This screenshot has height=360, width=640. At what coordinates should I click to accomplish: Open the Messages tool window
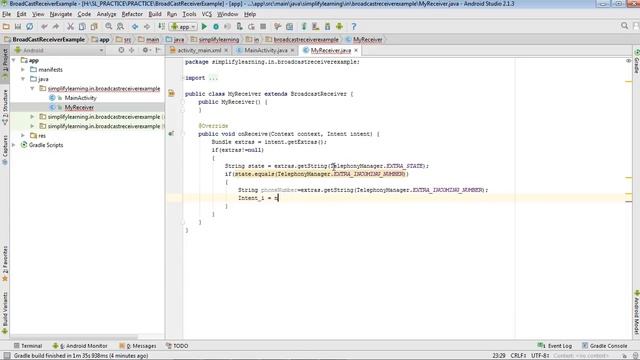138,346
